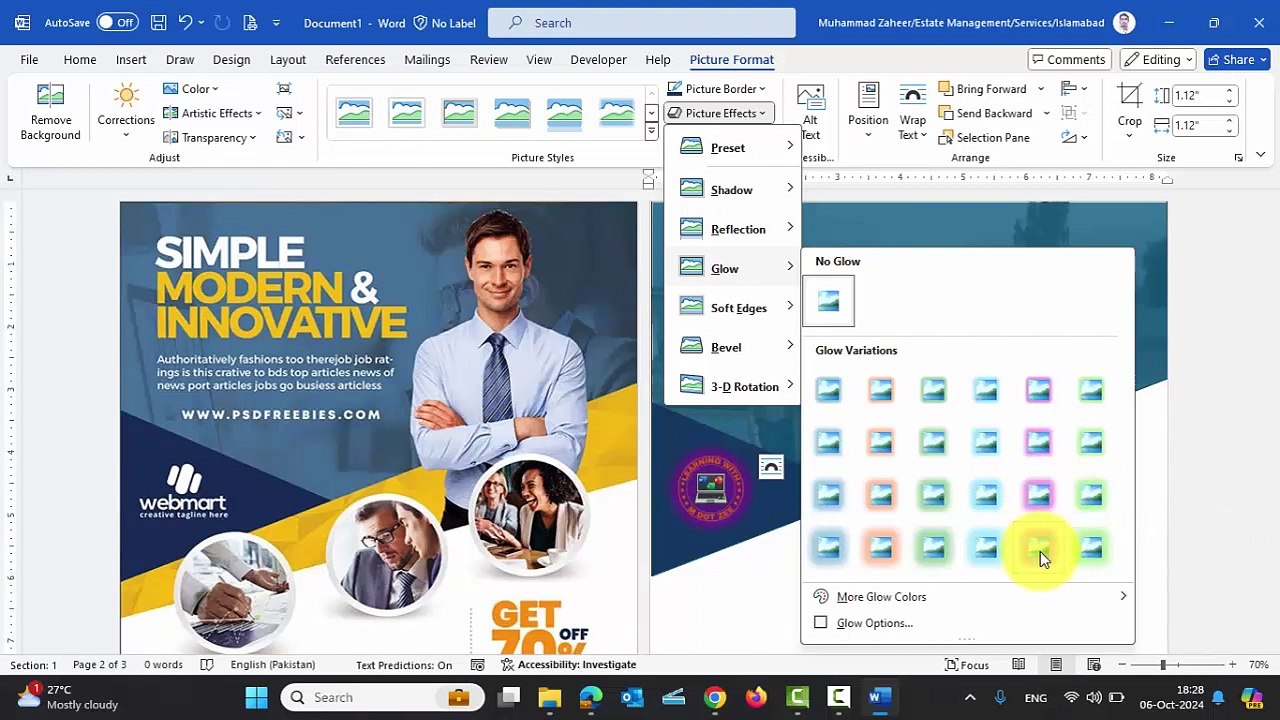
Task: Open the File tab
Action: [x=29, y=59]
